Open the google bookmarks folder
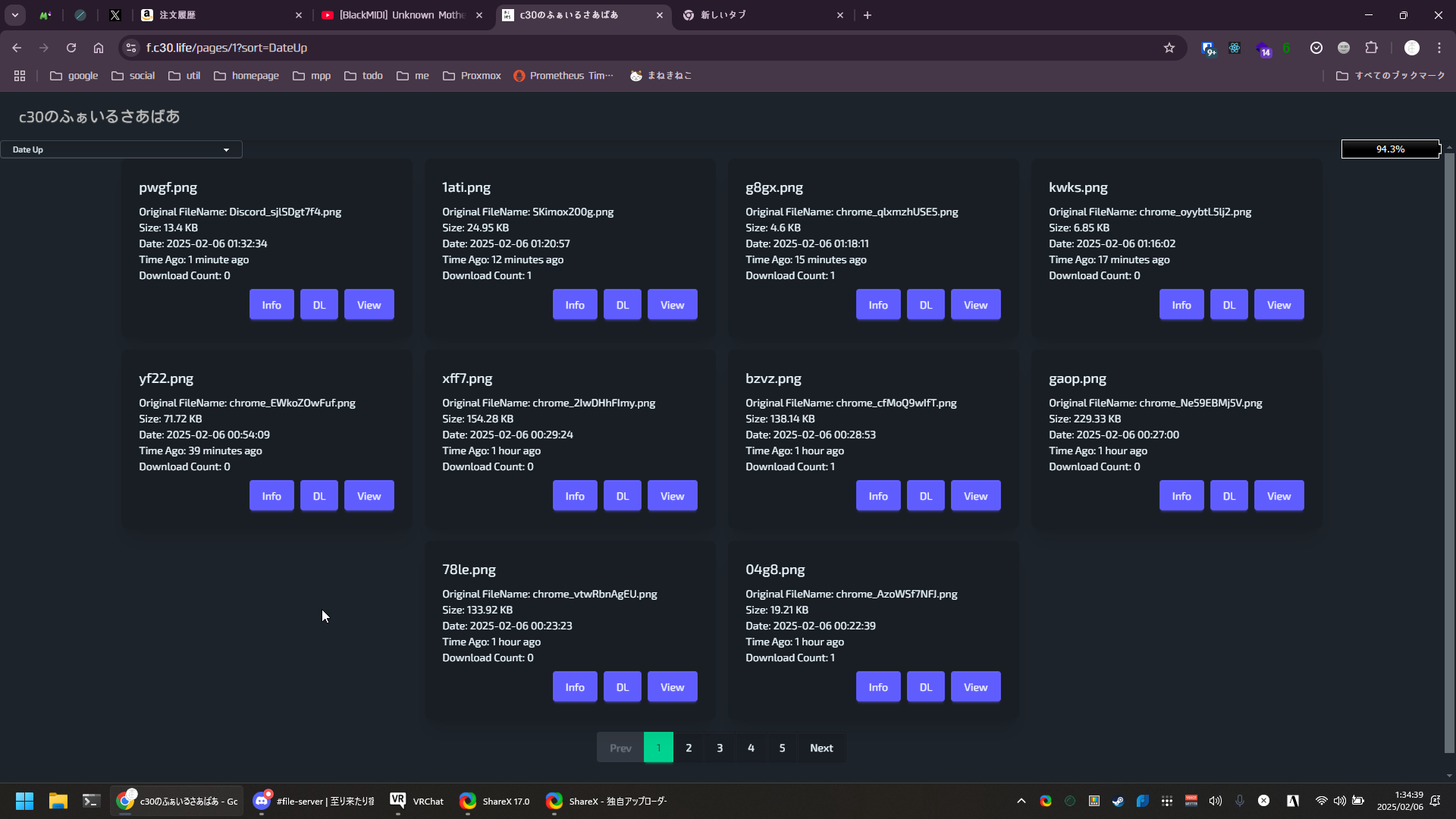The image size is (1456, 819). (x=74, y=76)
